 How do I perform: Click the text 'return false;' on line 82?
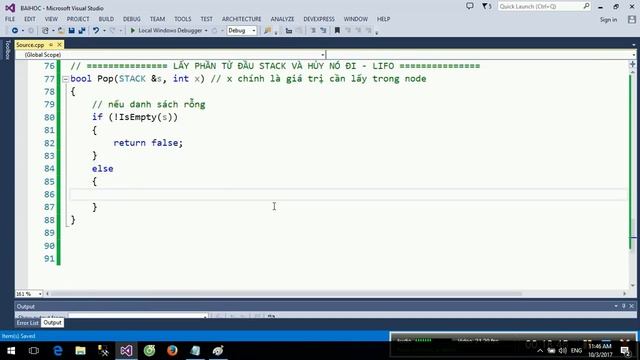point(148,143)
